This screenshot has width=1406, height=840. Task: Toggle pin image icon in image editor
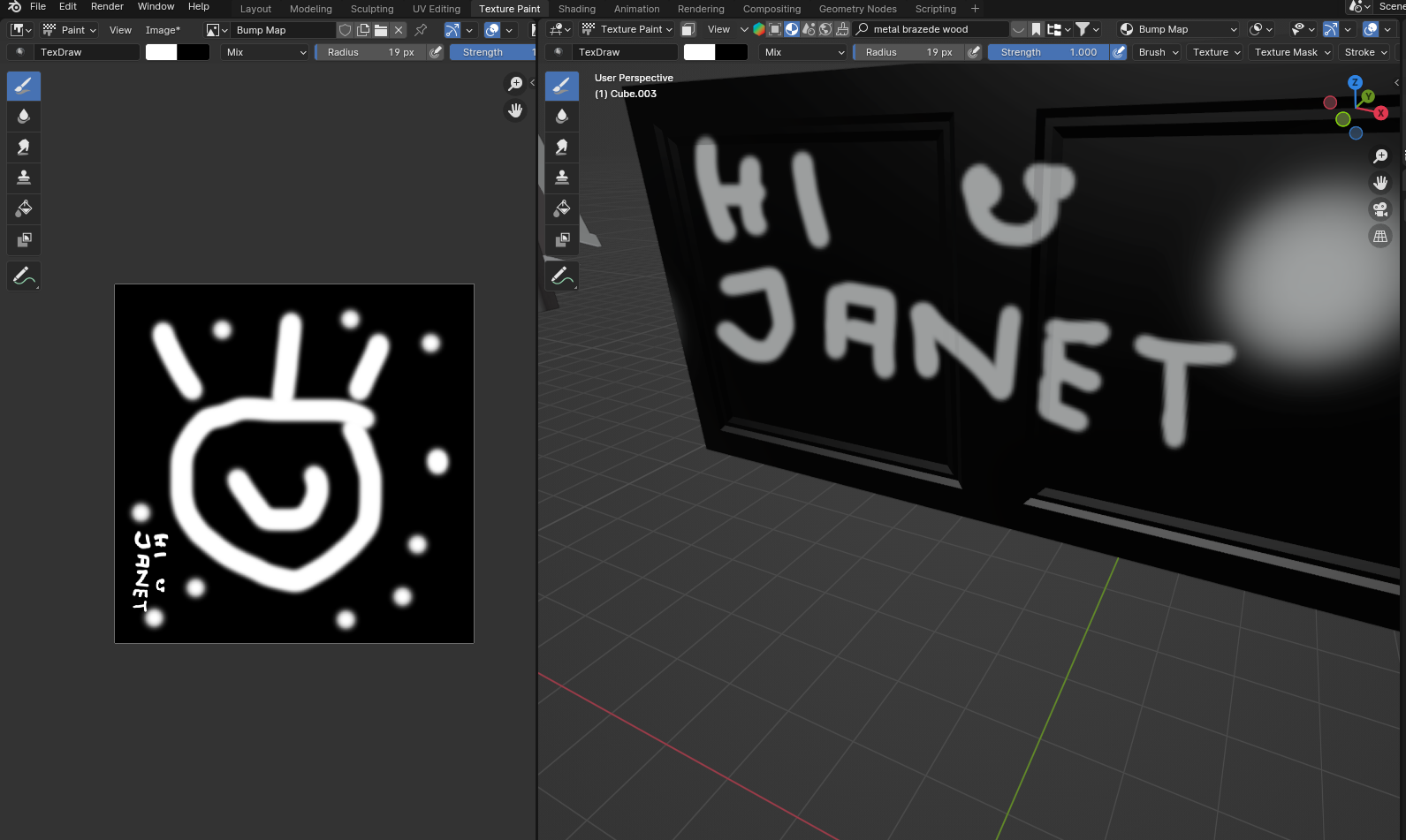[x=421, y=30]
